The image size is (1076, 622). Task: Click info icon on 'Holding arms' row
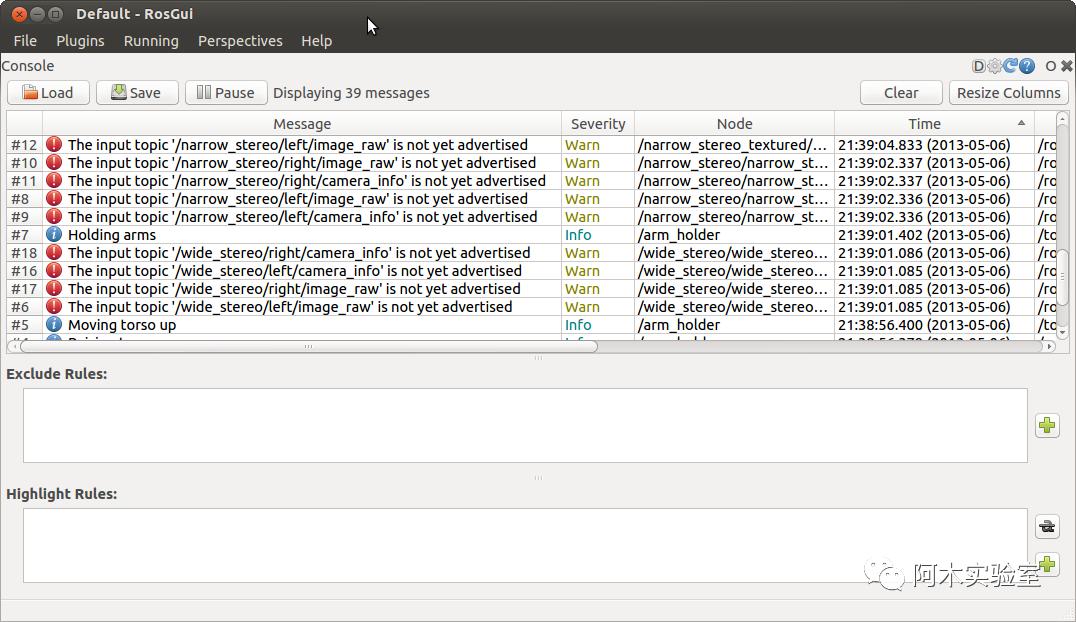54,235
